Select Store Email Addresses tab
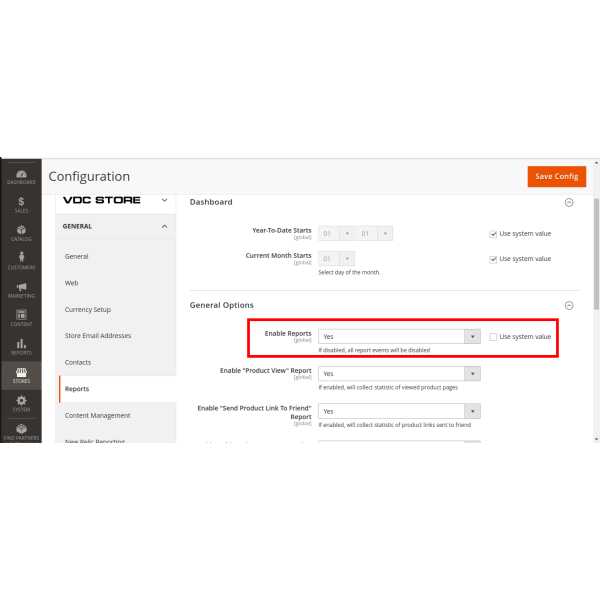Image resolution: width=600 pixels, height=600 pixels. (98, 336)
